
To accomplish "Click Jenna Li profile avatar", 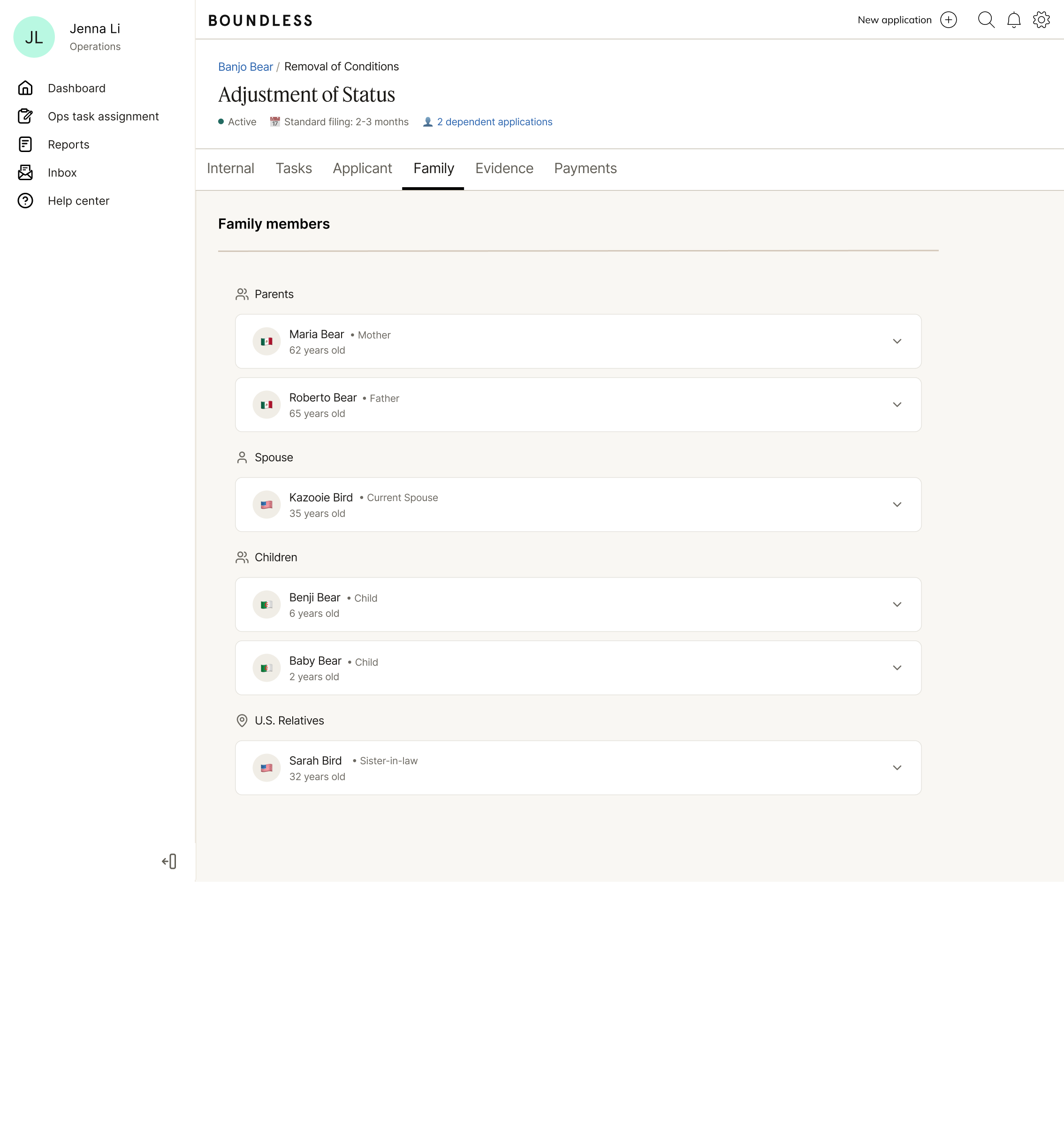I will [34, 38].
